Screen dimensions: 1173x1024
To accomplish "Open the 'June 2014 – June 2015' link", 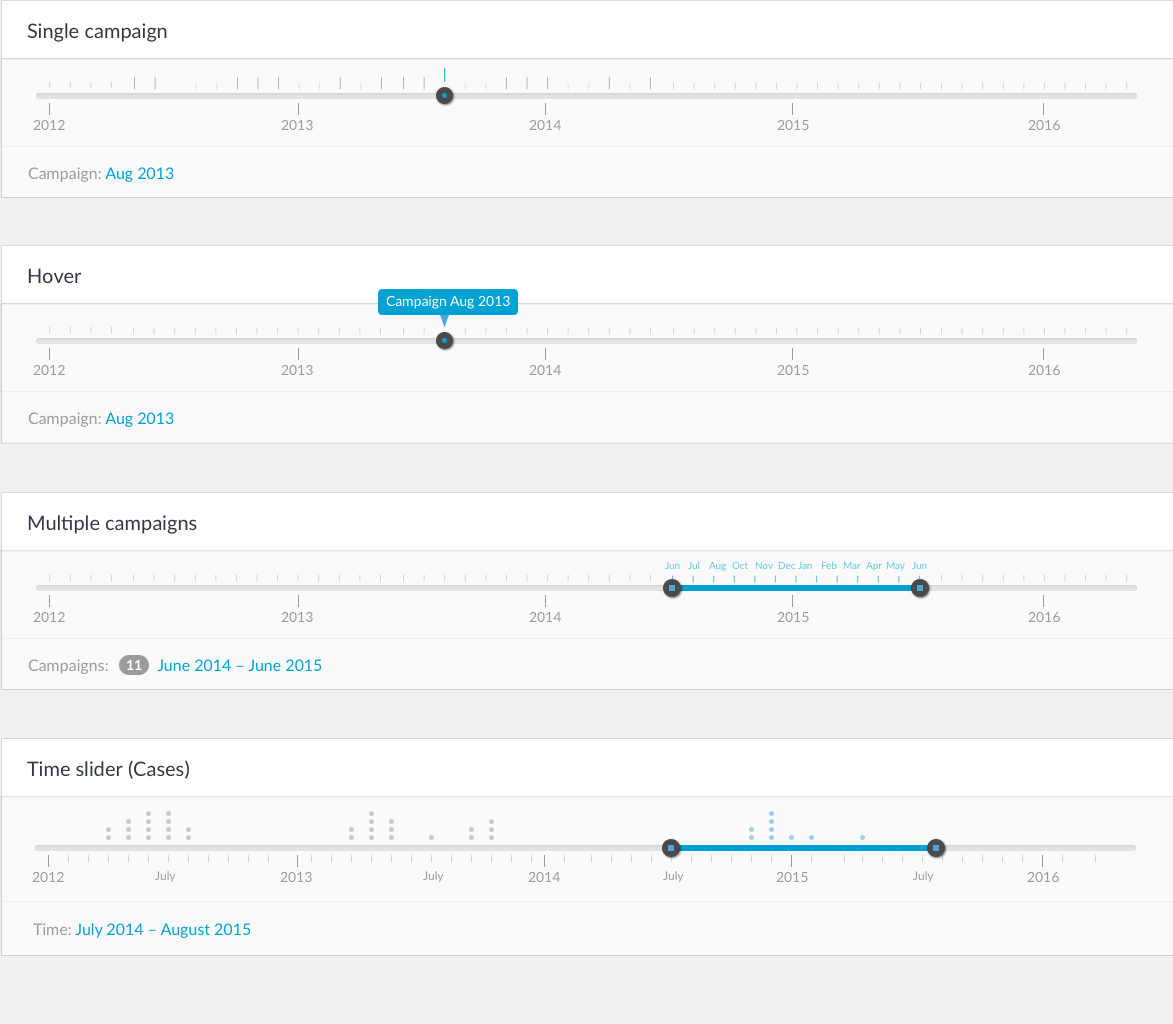I will click(x=239, y=665).
